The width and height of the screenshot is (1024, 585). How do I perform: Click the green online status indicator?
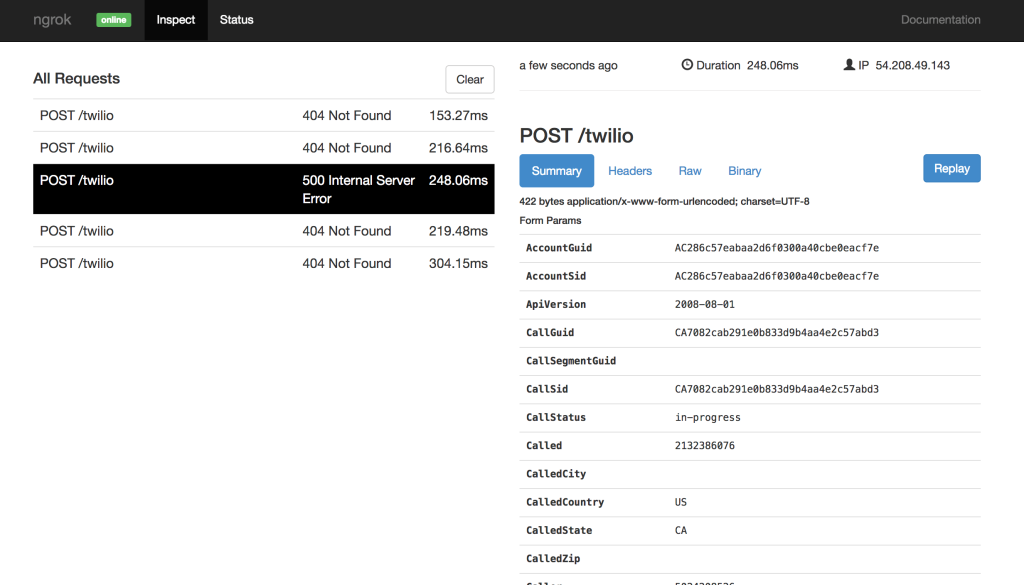[113, 19]
